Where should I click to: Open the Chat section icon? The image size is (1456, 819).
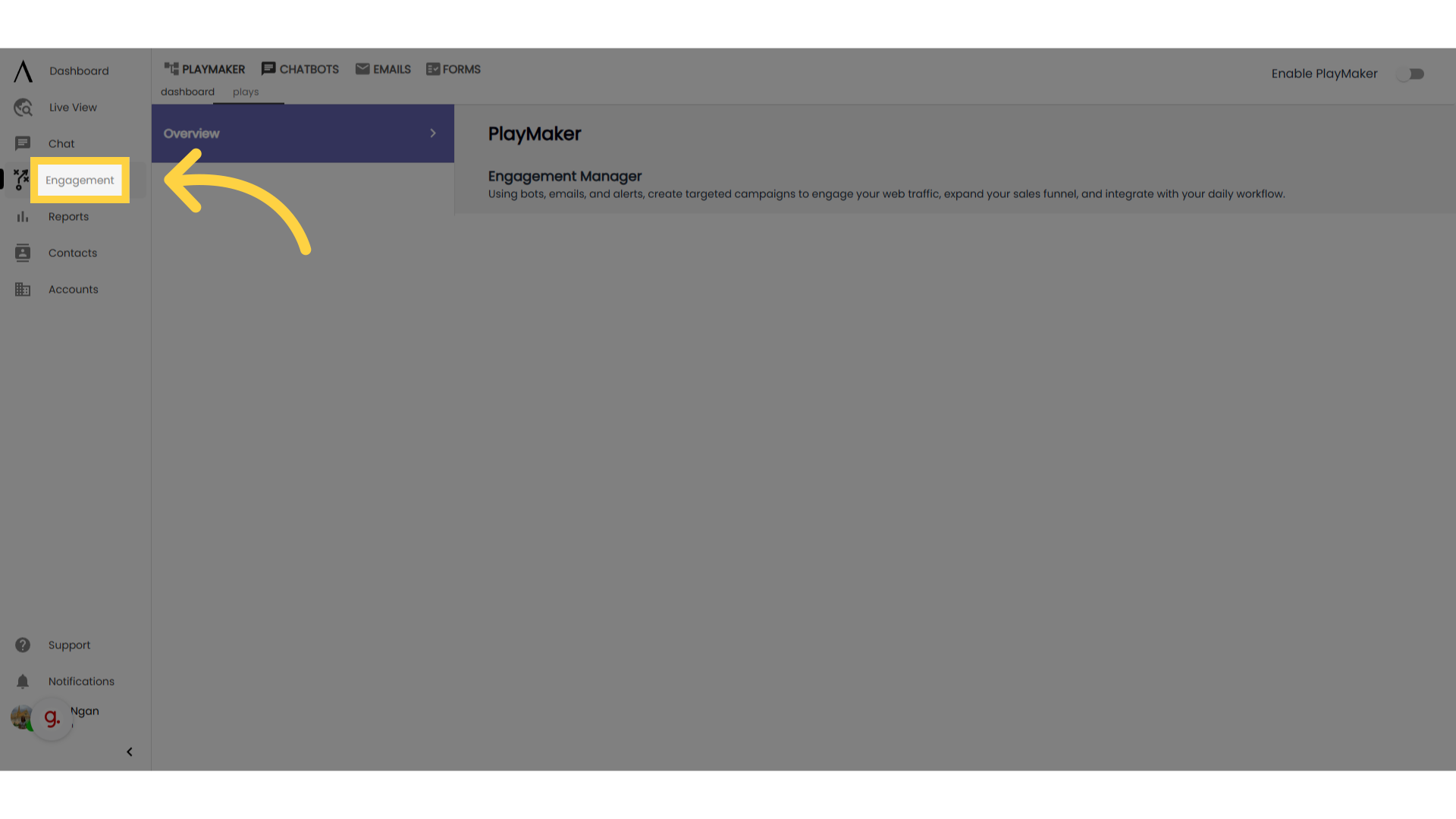(x=22, y=143)
